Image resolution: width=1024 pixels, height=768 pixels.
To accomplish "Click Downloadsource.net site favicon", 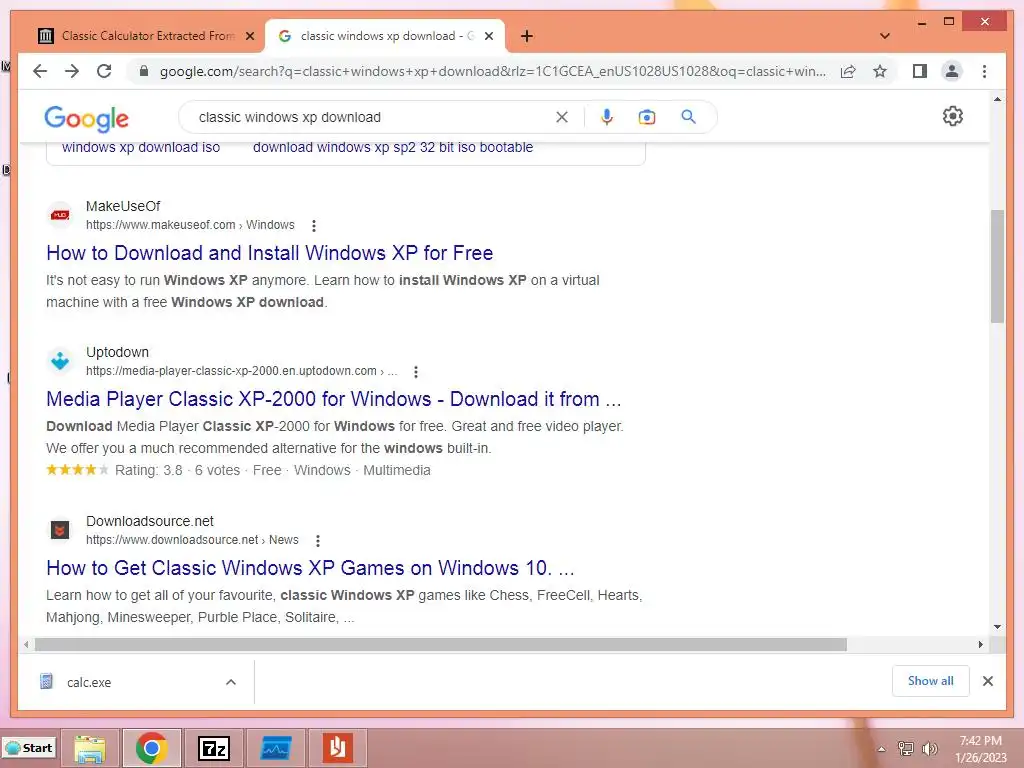I will click(x=60, y=530).
